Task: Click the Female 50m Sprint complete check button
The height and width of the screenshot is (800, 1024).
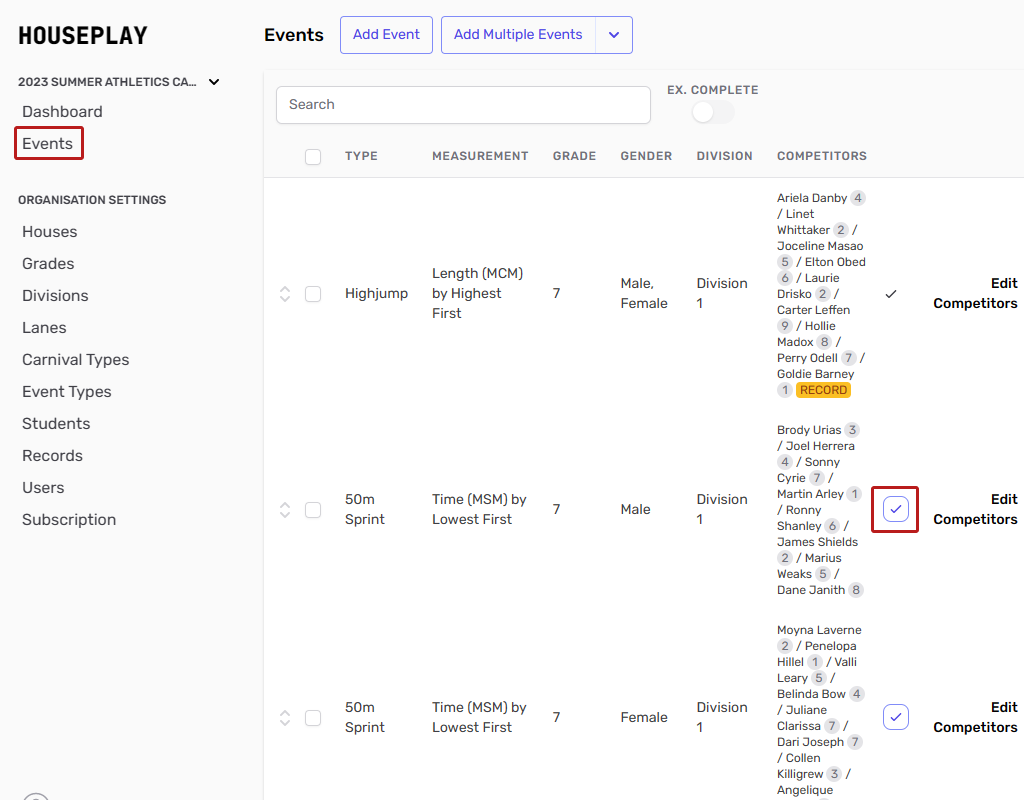Action: [895, 717]
